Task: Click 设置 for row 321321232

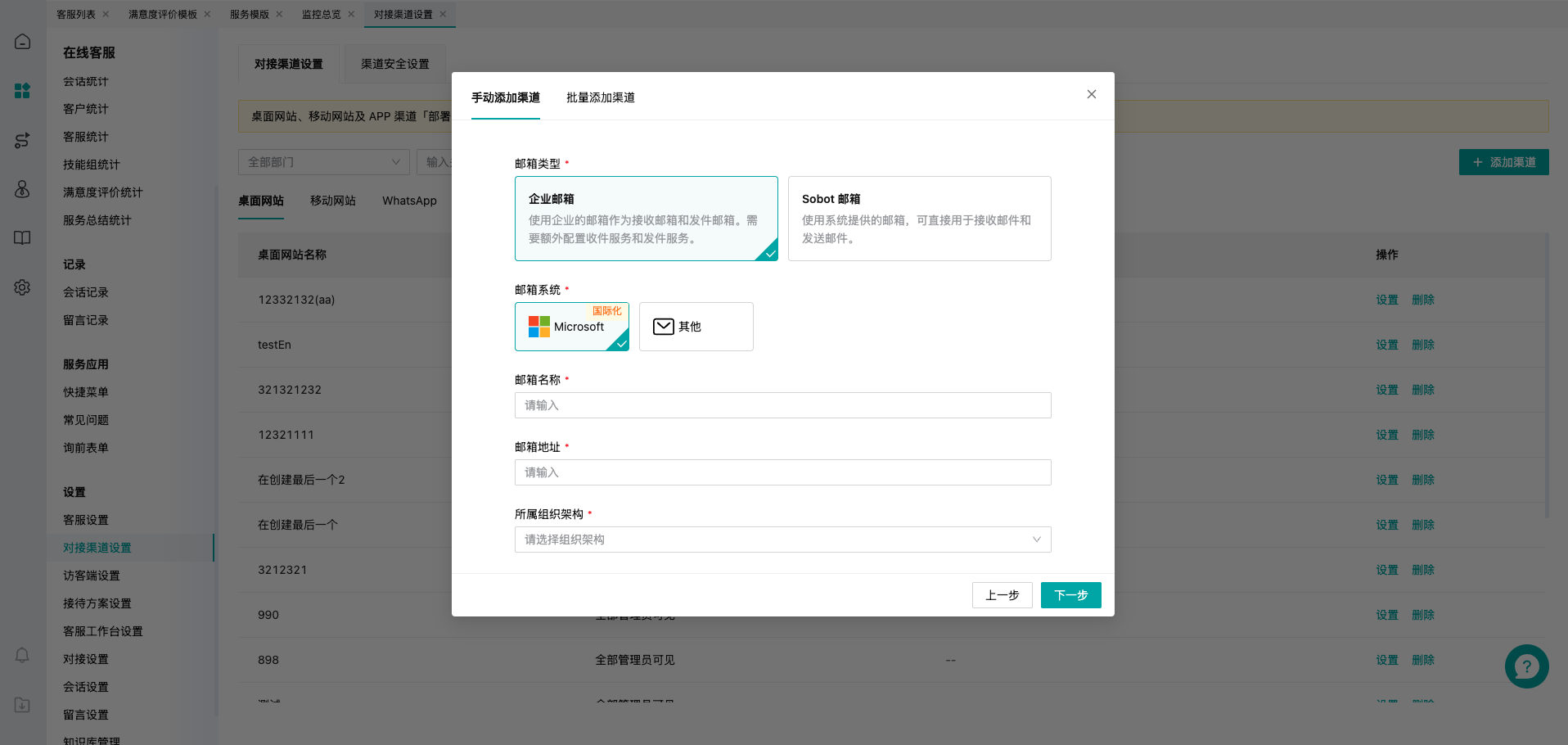Action: (x=1387, y=390)
